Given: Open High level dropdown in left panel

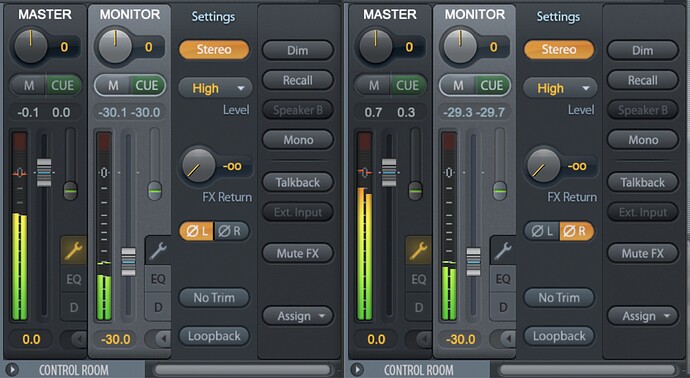Looking at the screenshot, I should click(215, 88).
